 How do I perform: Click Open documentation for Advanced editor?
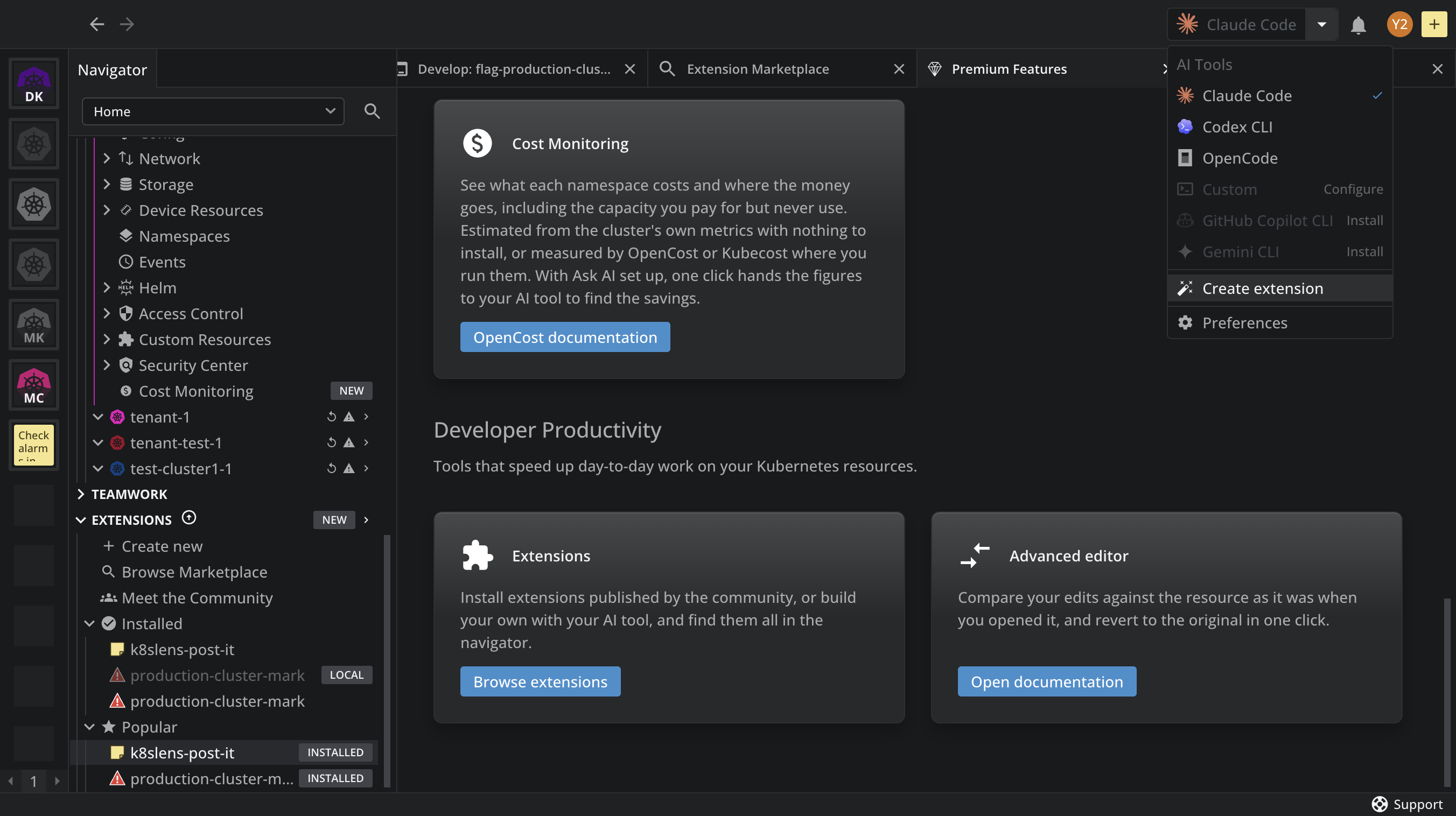click(1046, 681)
